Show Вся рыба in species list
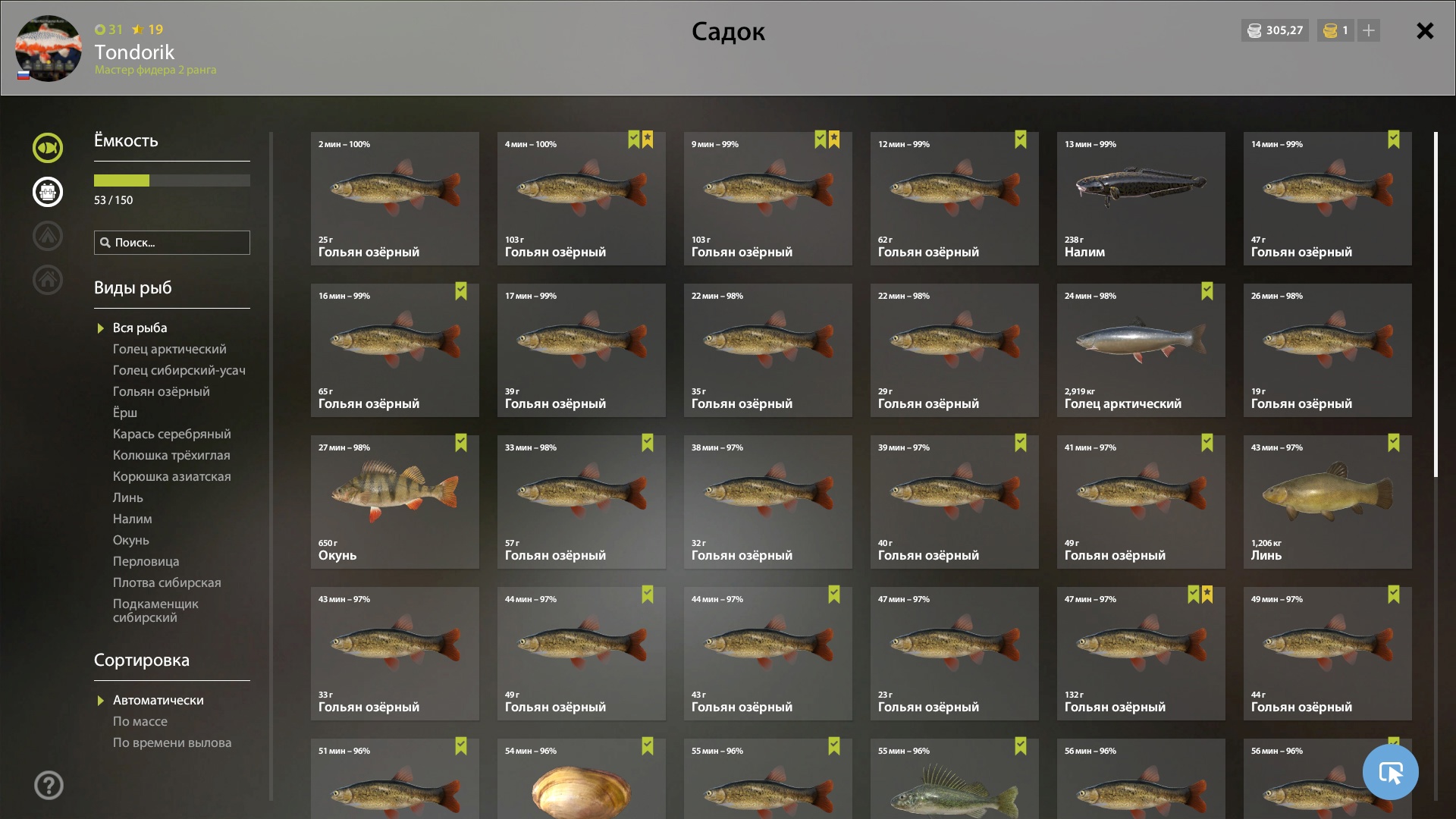The width and height of the screenshot is (1456, 819). point(140,328)
